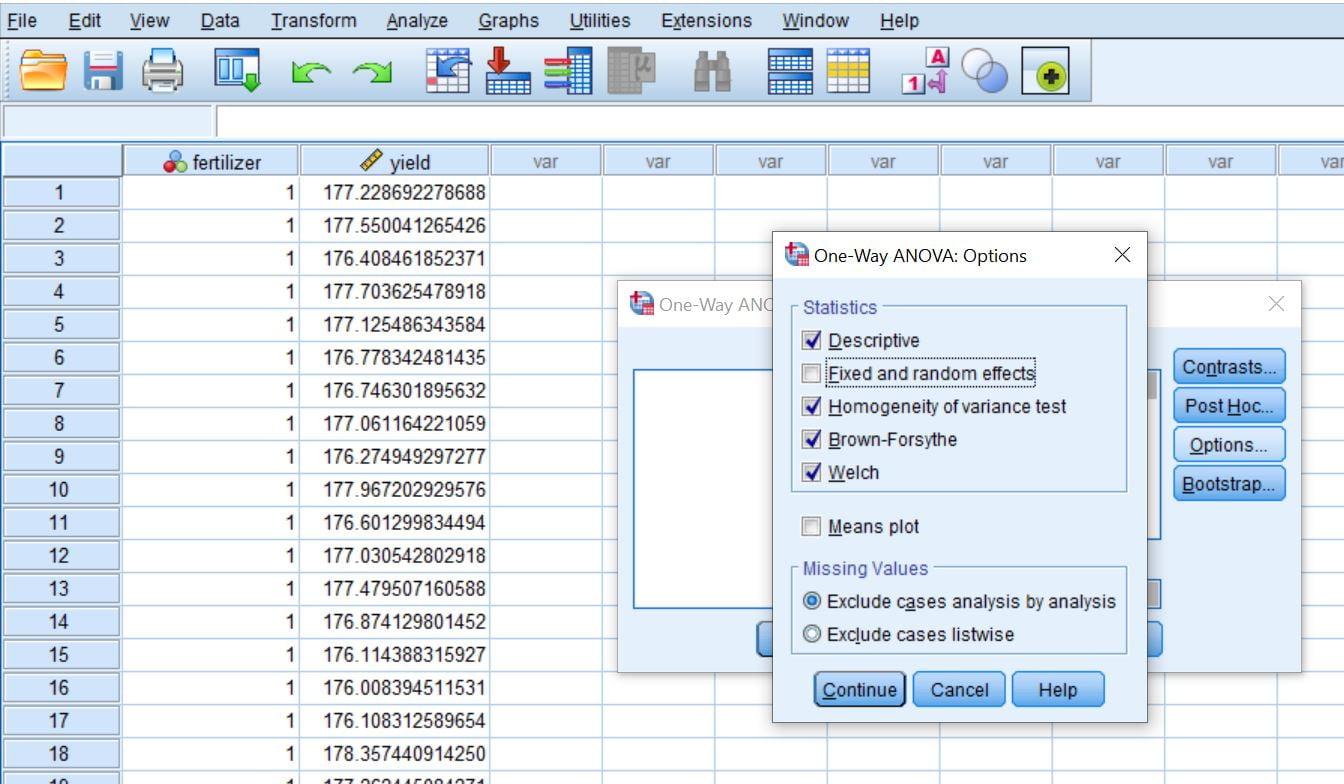Open the Edit menu
The width and height of the screenshot is (1344, 784).
[x=85, y=20]
